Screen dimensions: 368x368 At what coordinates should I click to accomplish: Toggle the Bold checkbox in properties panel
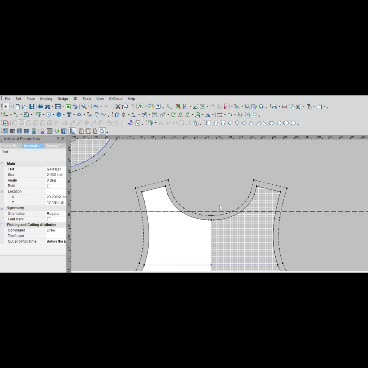coord(49,186)
